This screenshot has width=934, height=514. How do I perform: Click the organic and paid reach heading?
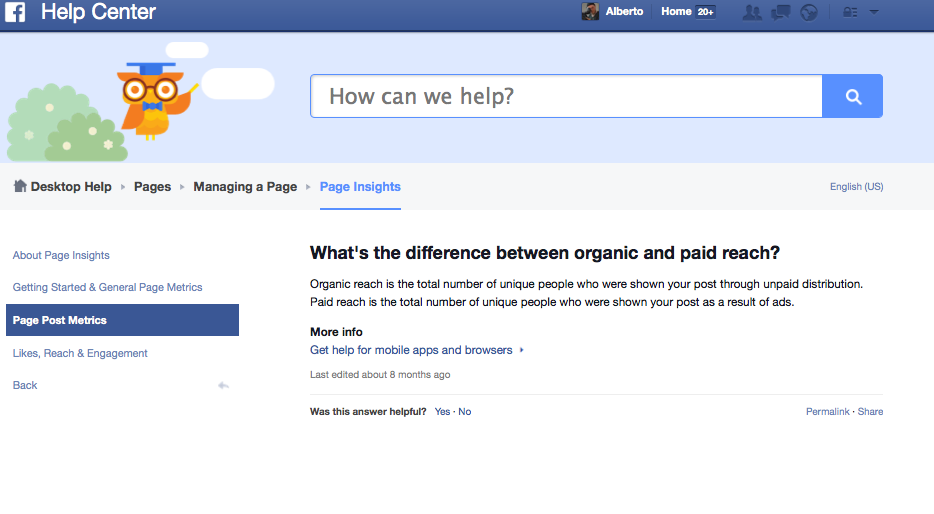click(x=544, y=253)
